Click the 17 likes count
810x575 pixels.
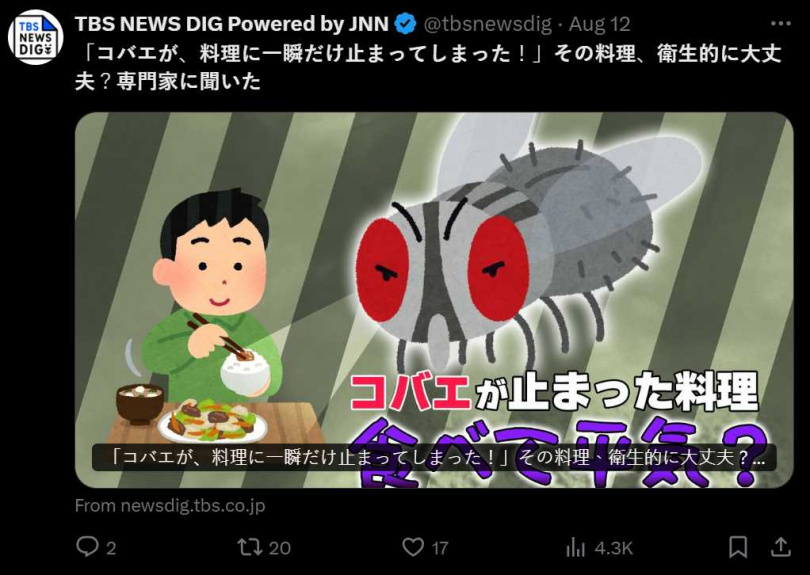440,548
